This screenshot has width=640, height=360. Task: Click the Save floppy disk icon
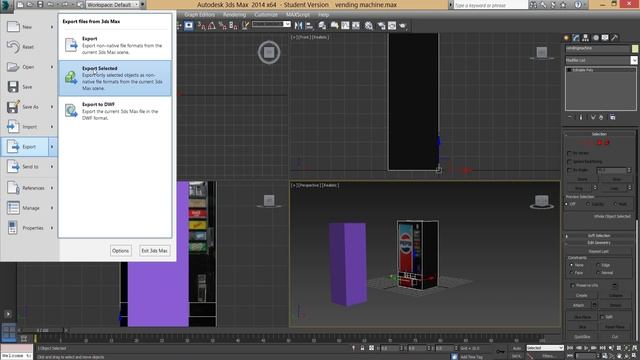(x=13, y=87)
